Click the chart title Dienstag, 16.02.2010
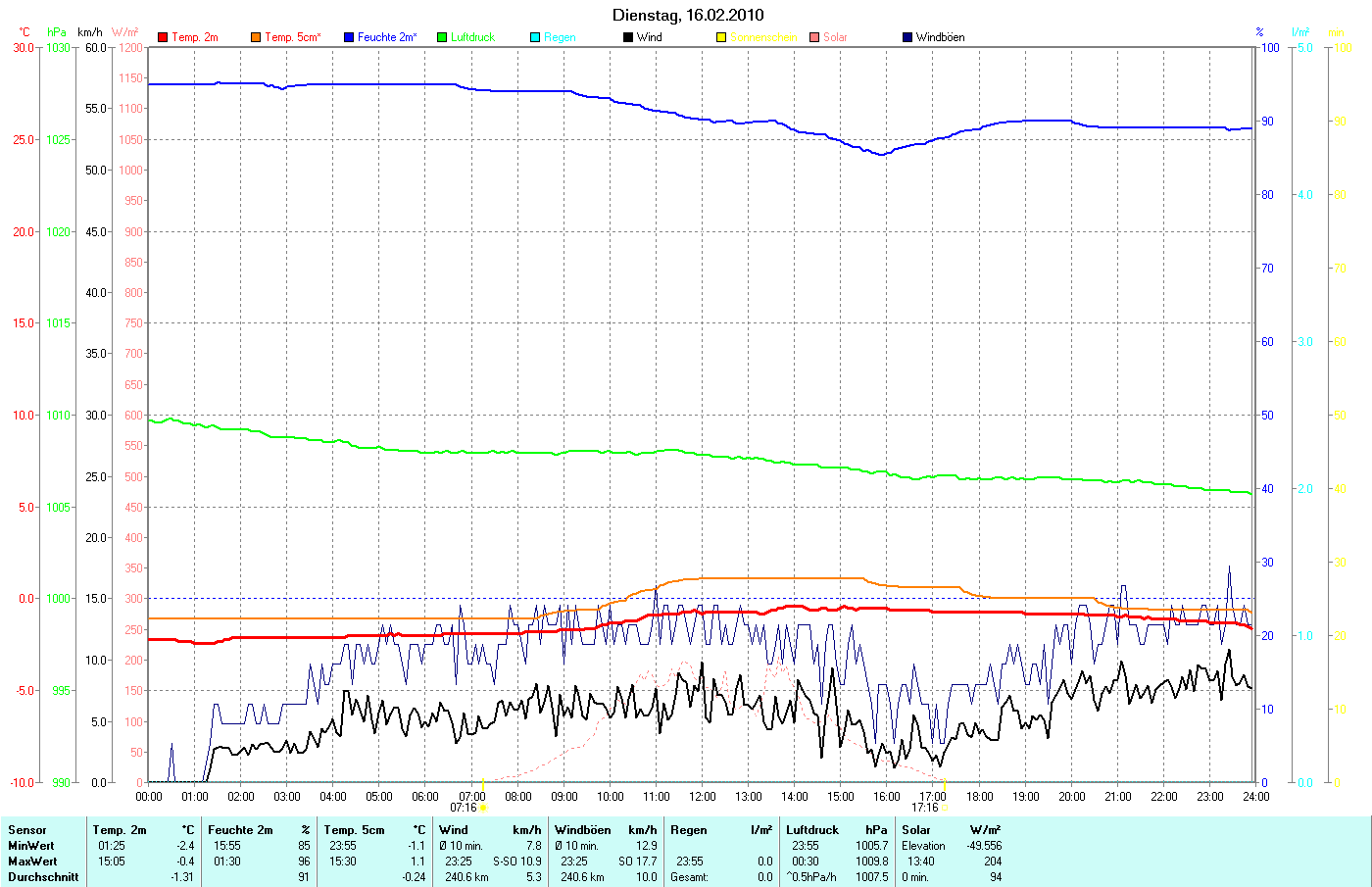The height and width of the screenshot is (887, 1372). [x=688, y=15]
